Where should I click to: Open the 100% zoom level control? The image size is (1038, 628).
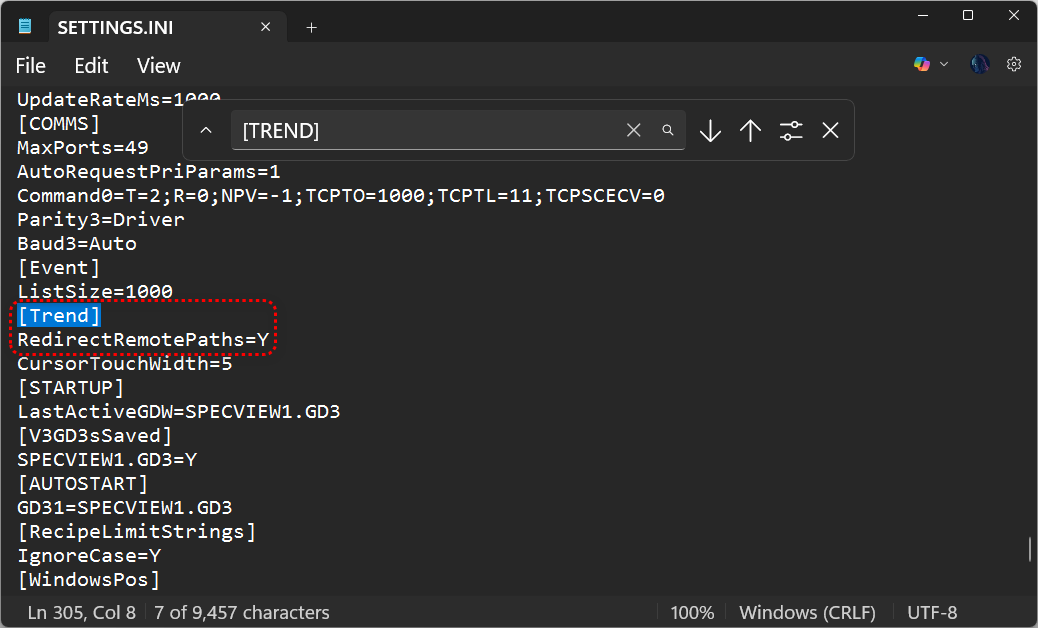692,612
